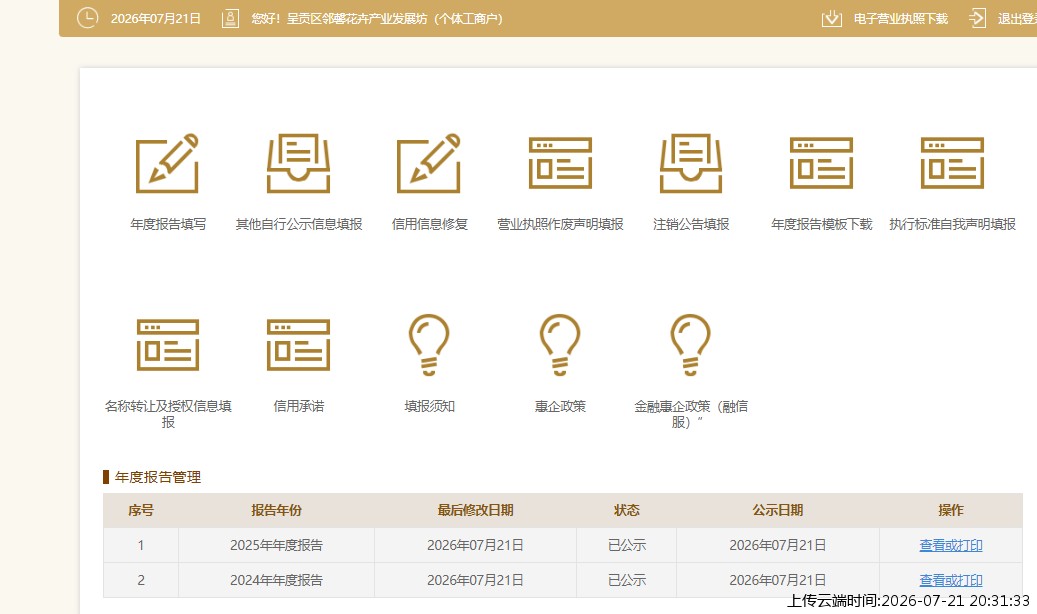Image resolution: width=1037 pixels, height=614 pixels.
Task: Open the 年度报告填写 pencil icon
Action: point(167,163)
